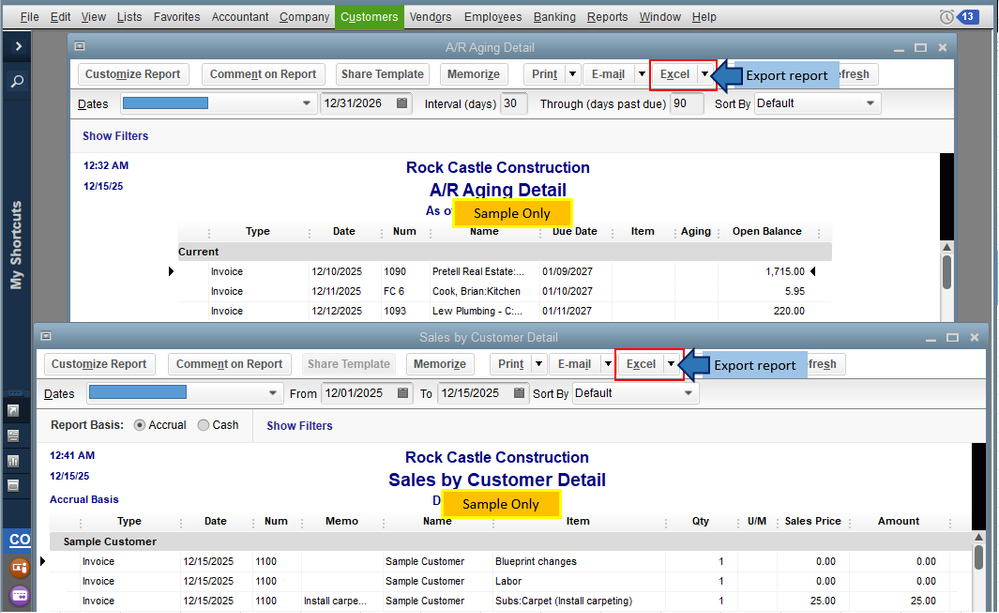Open the reminders alarm clock icon

point(946,17)
